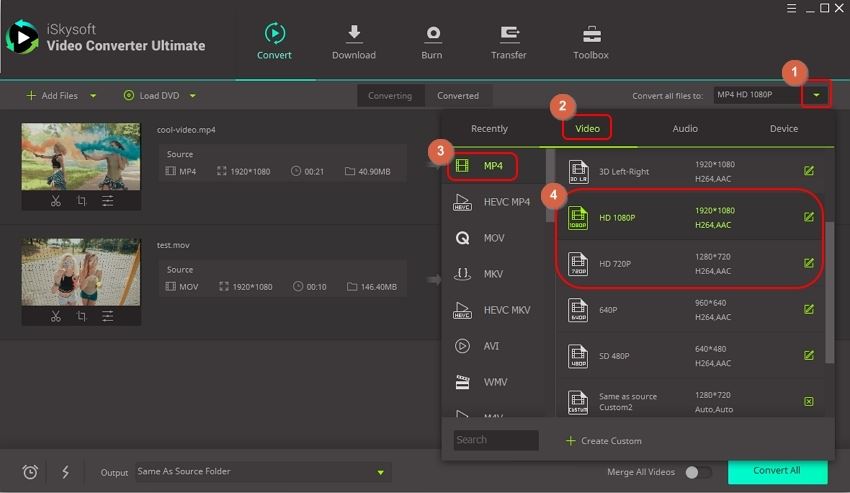The height and width of the screenshot is (493, 850).
Task: Click the scissors trim icon under cool-video thumbnail
Action: click(x=55, y=201)
